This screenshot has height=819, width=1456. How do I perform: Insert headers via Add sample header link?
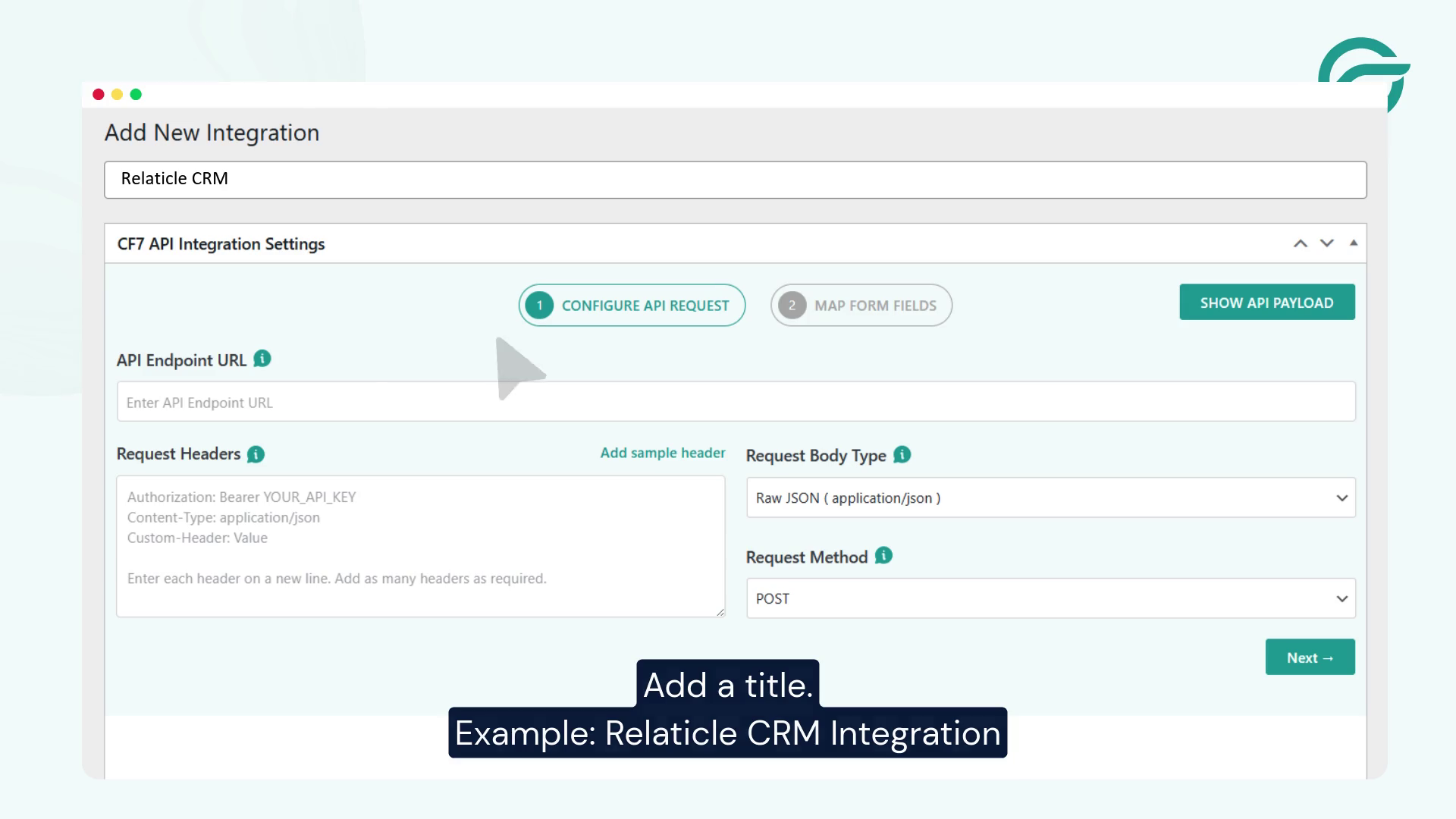[x=663, y=453]
